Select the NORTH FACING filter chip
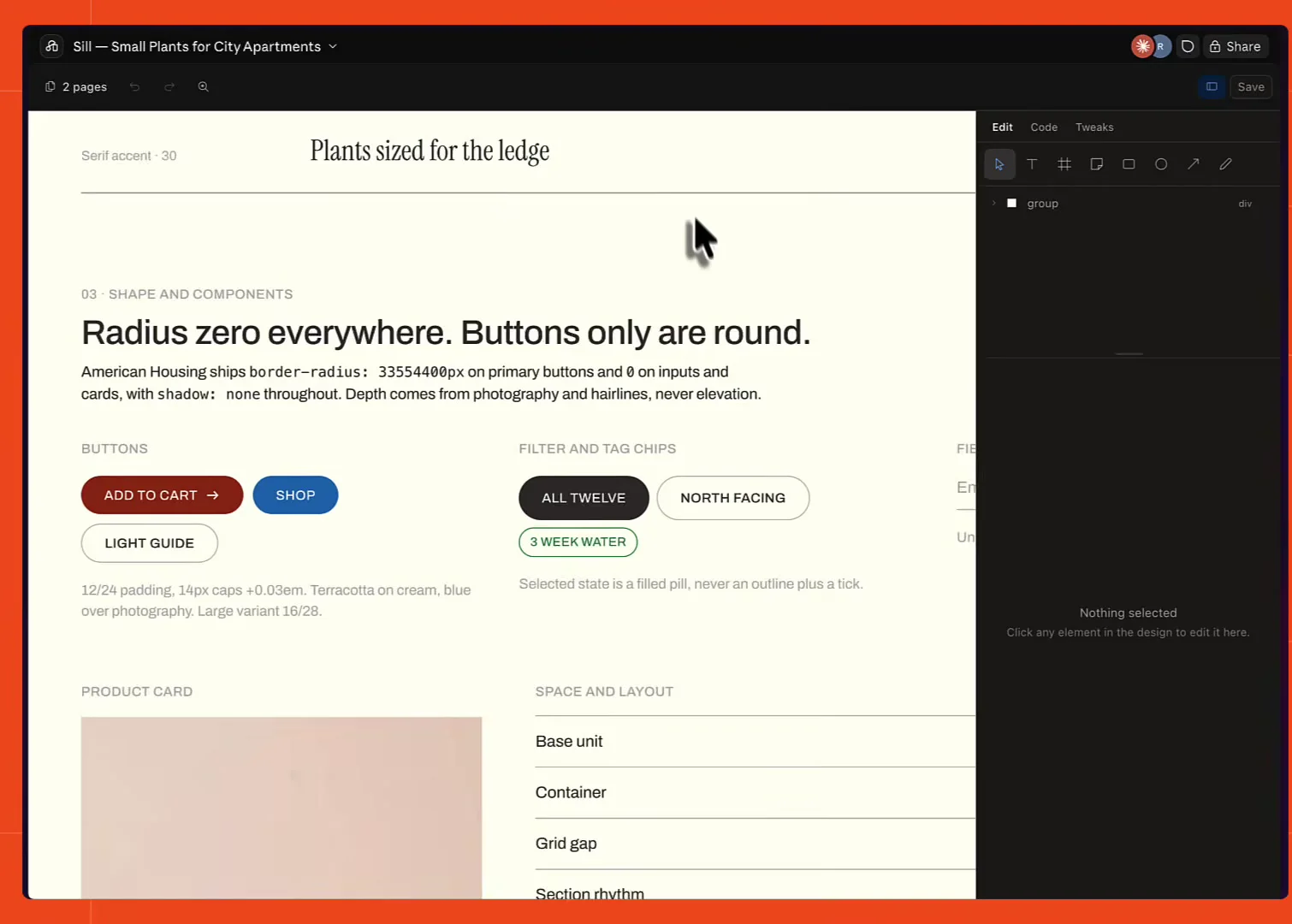Viewport: 1292px width, 924px height. [x=732, y=498]
